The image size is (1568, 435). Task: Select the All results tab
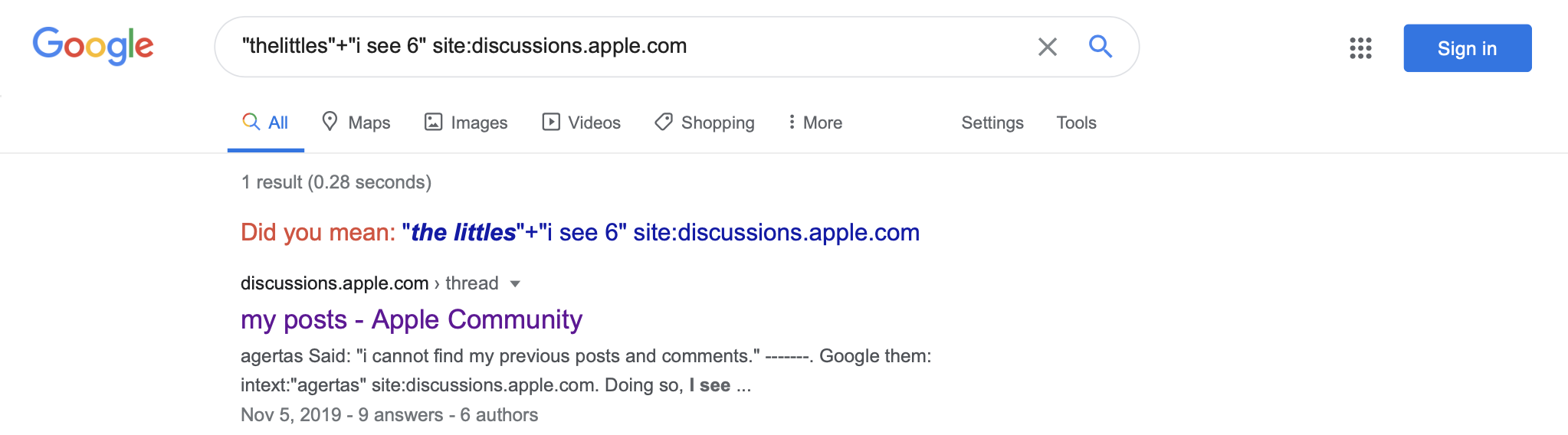tap(266, 123)
